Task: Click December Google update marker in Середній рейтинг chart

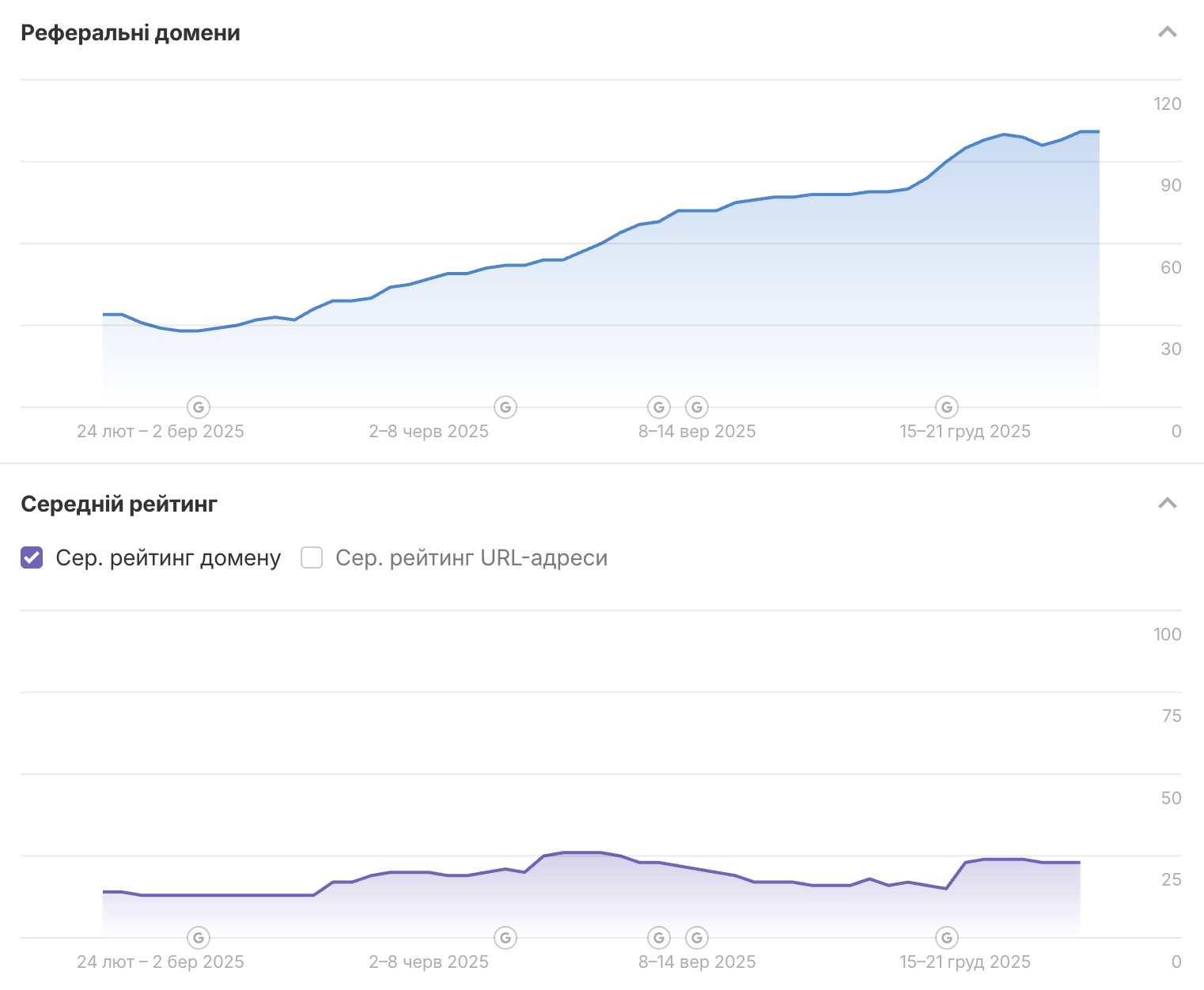Action: coord(947,938)
